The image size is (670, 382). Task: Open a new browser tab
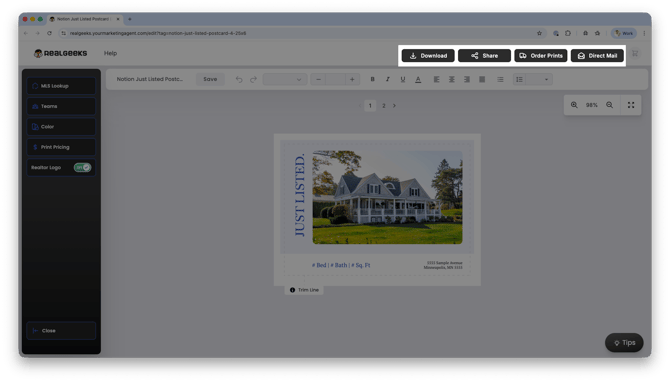(130, 19)
